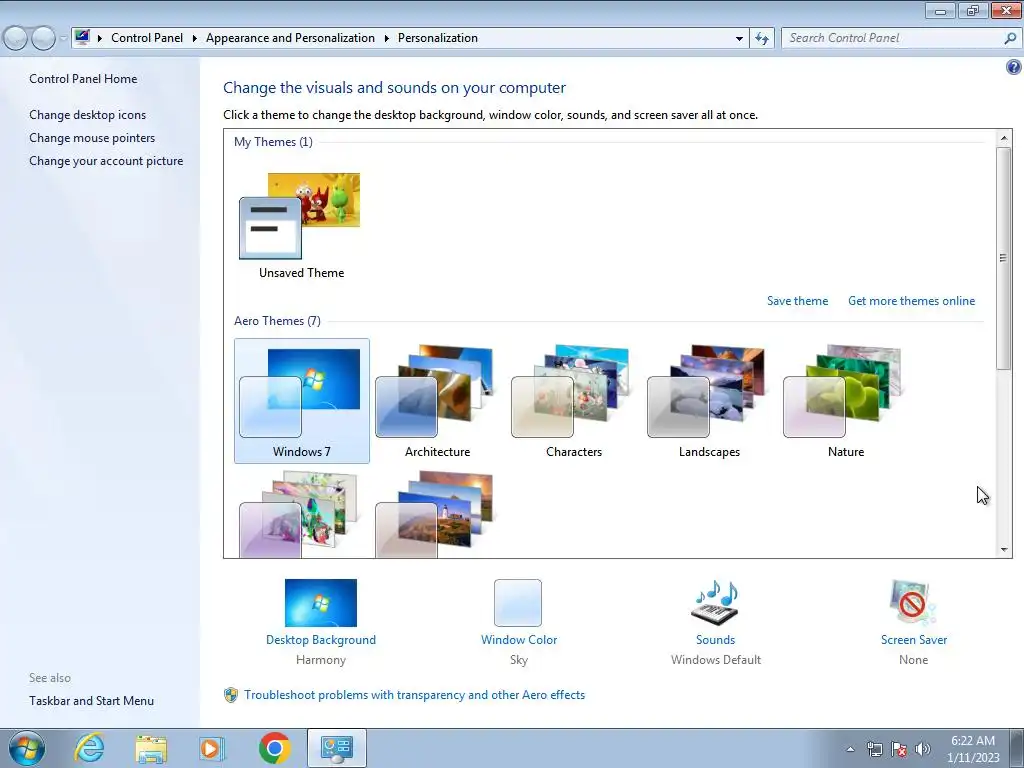1024x768 pixels.
Task: Click the Action Center flag icon
Action: point(899,749)
